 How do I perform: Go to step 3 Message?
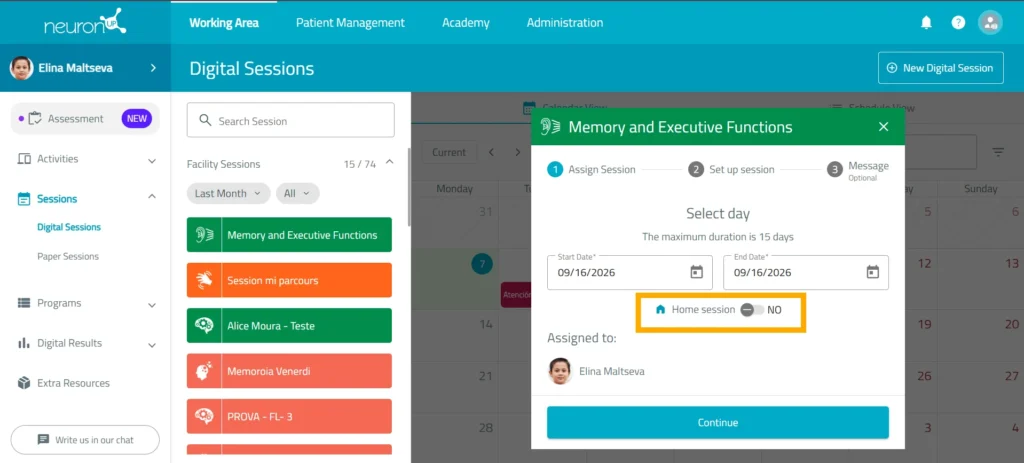[x=857, y=170]
